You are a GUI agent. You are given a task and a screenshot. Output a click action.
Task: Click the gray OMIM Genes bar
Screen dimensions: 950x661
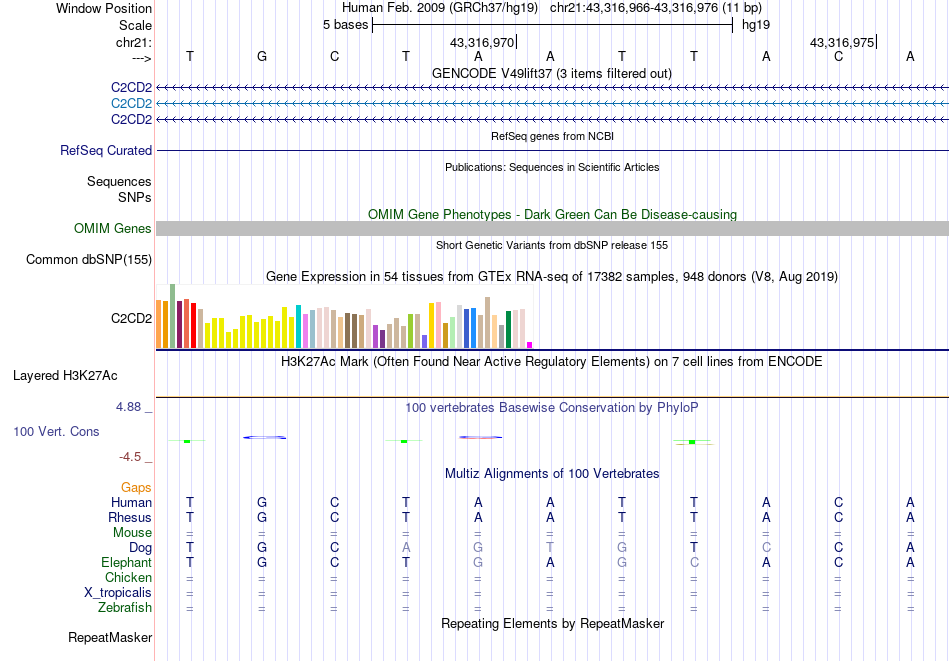pyautogui.click(x=552, y=228)
